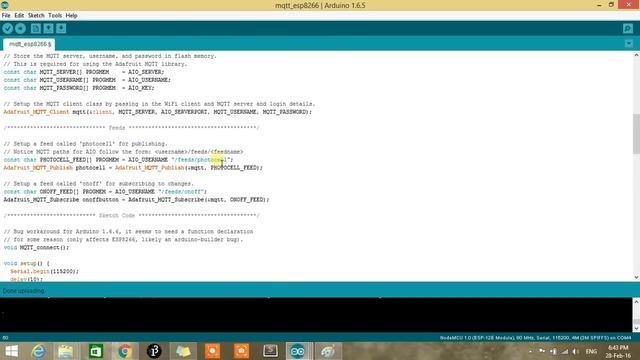Click the ONOFF_FEED[] declaration line
Viewport: 640px width, 360px height.
click(x=105, y=192)
